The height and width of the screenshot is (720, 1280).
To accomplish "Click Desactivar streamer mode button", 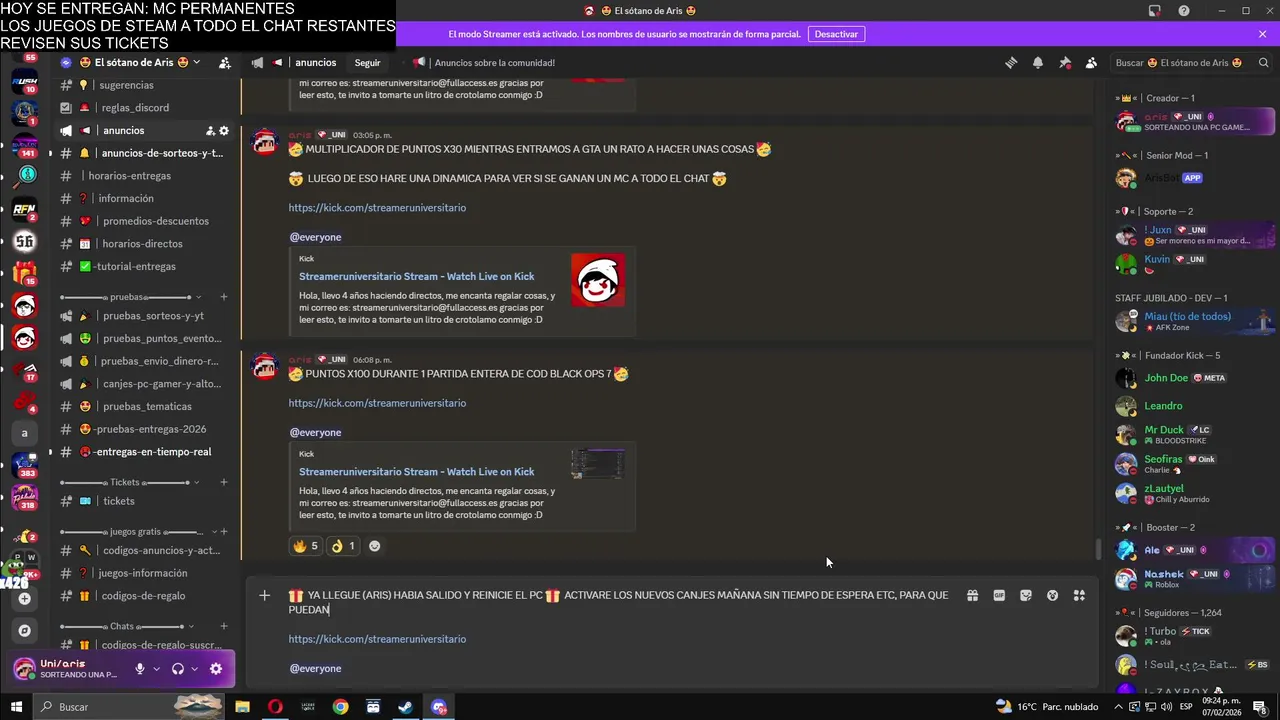I will pos(836,34).
